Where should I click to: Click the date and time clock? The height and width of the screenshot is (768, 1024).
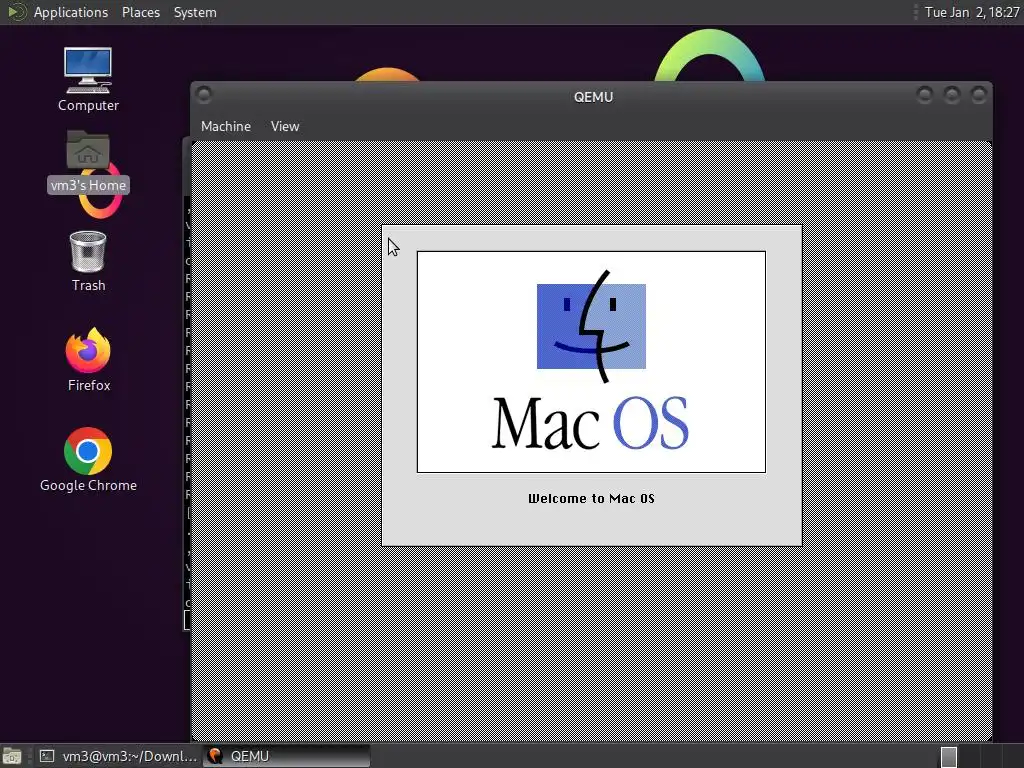tap(972, 12)
